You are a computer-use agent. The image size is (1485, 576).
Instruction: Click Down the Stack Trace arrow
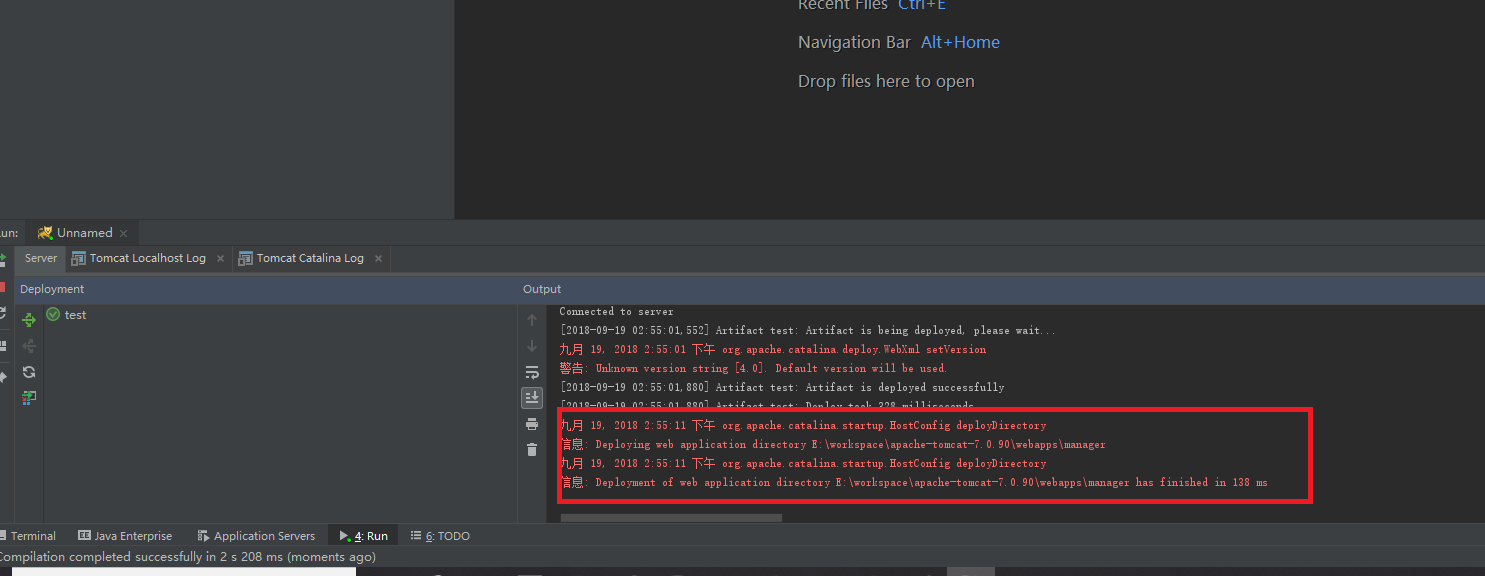pos(532,346)
